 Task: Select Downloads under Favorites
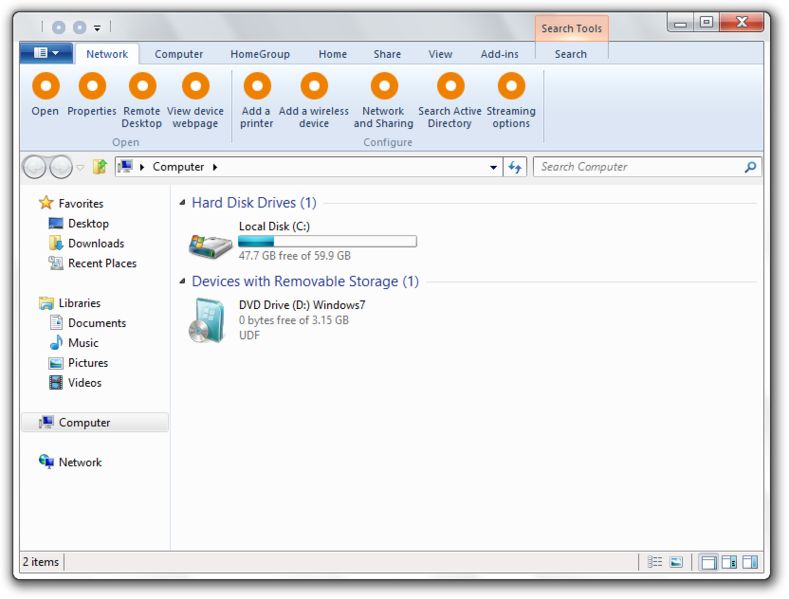[96, 244]
